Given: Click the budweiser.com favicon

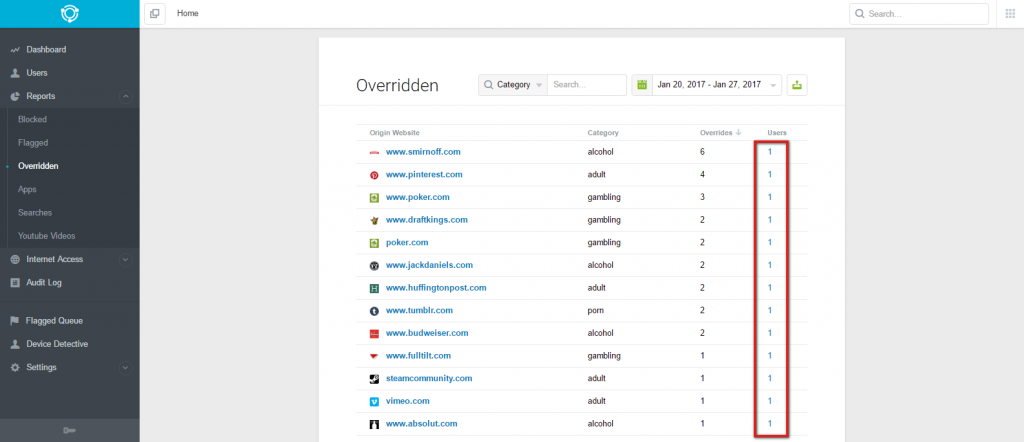Looking at the screenshot, I should tap(374, 333).
